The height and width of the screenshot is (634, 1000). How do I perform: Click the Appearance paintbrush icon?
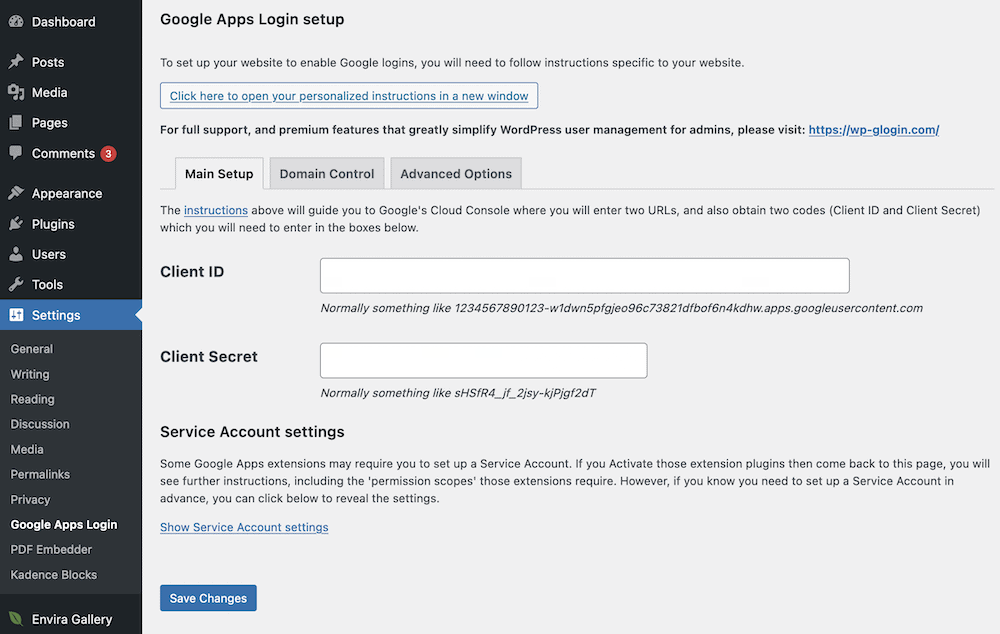(16, 193)
